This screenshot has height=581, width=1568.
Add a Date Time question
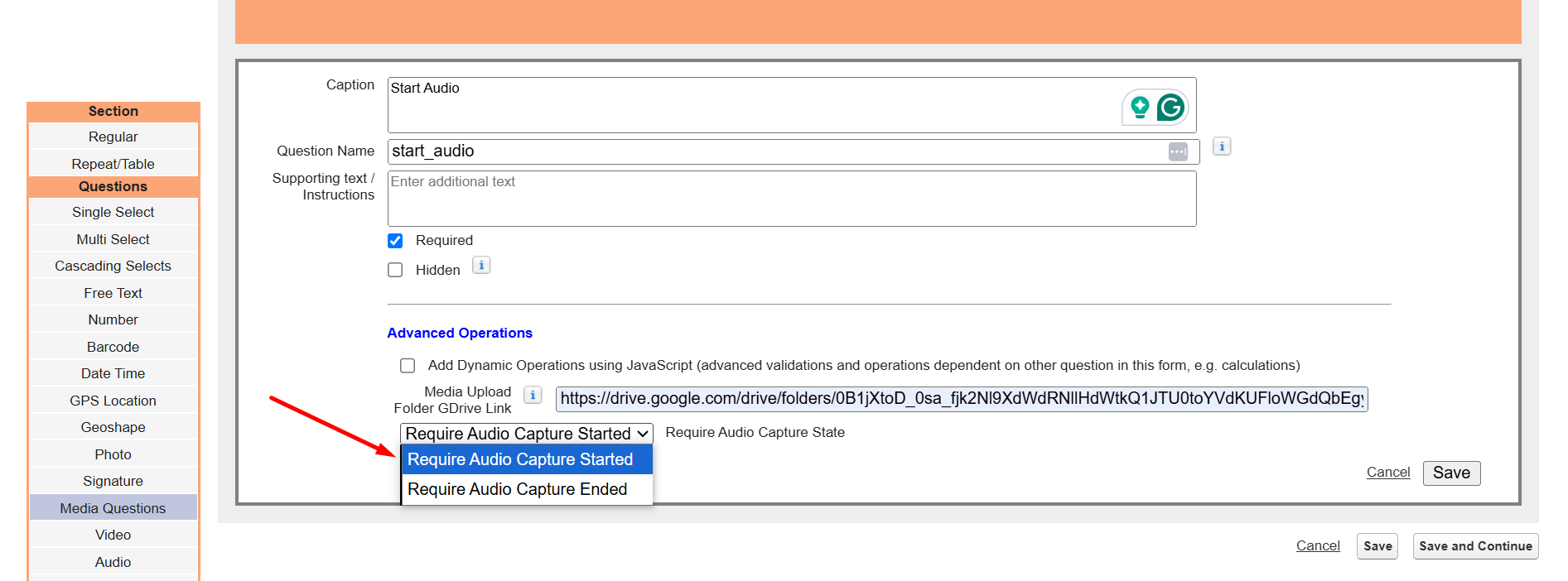[113, 373]
